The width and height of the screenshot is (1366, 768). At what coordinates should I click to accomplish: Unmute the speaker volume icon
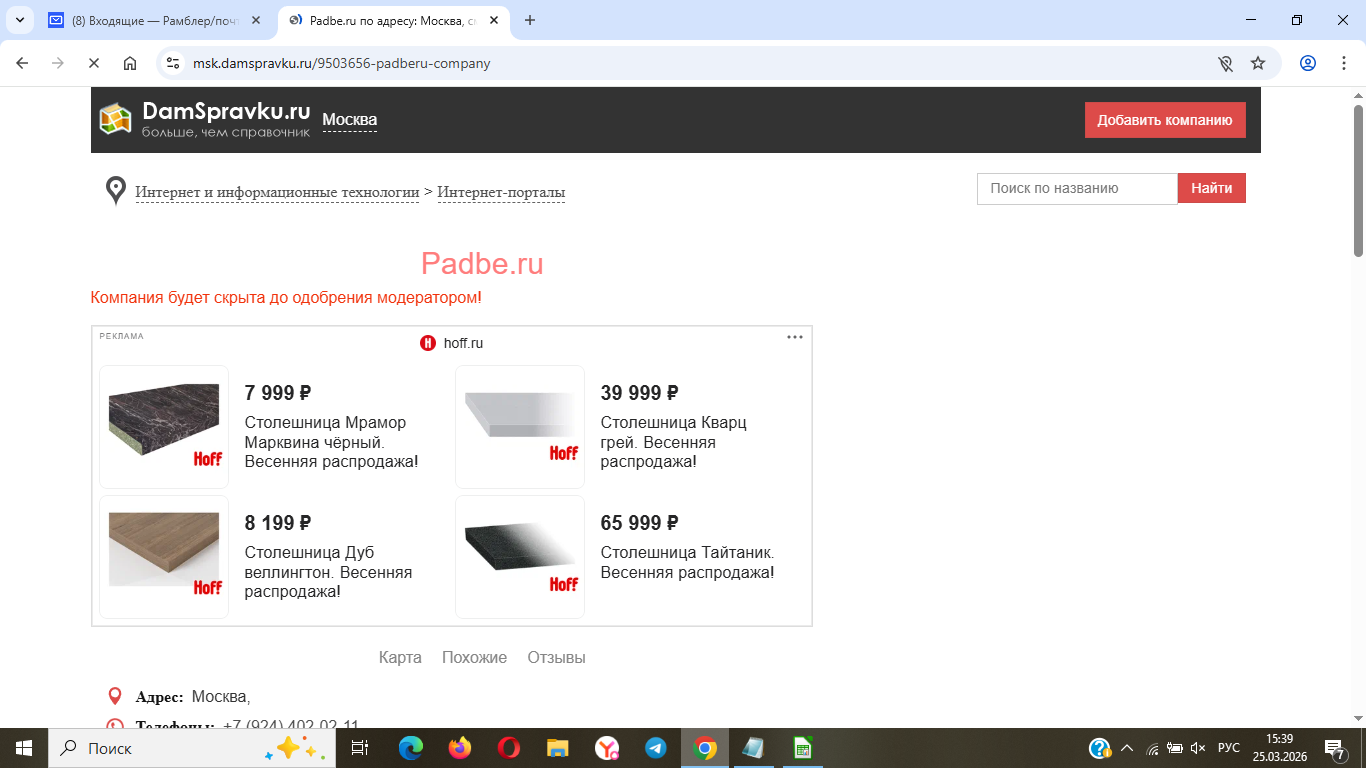click(x=1198, y=748)
